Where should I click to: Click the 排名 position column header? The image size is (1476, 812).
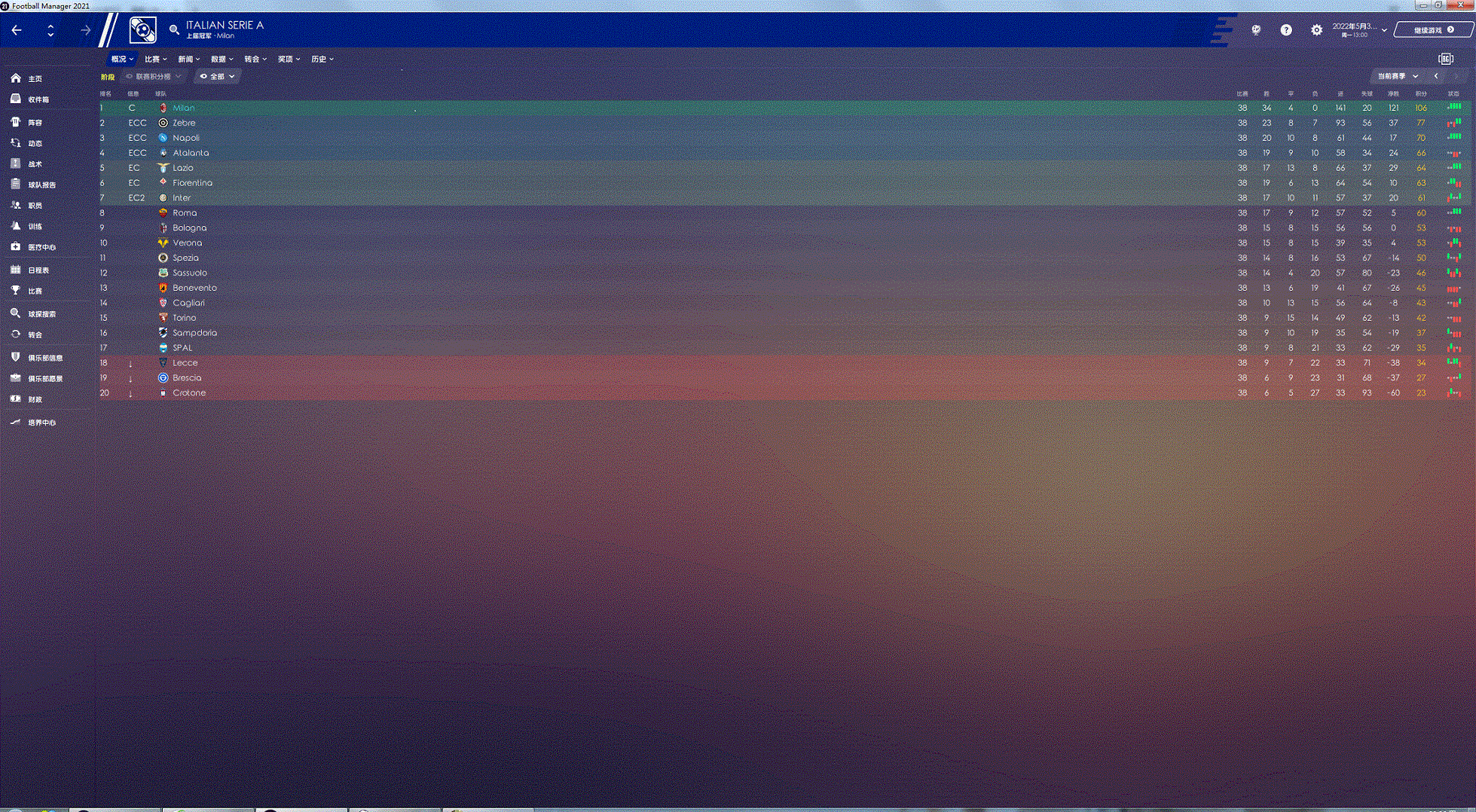click(105, 94)
